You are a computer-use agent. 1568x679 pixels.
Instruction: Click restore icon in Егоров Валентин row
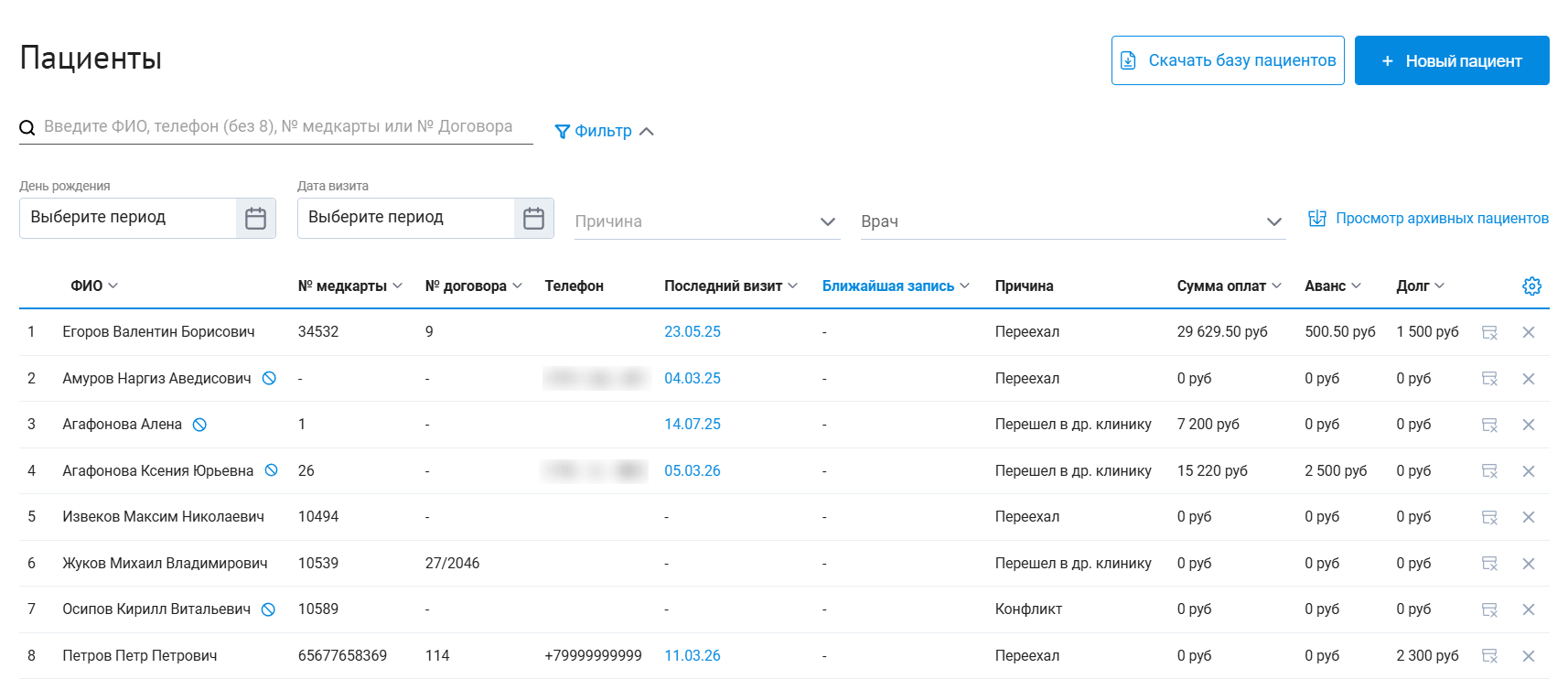[x=1489, y=332]
